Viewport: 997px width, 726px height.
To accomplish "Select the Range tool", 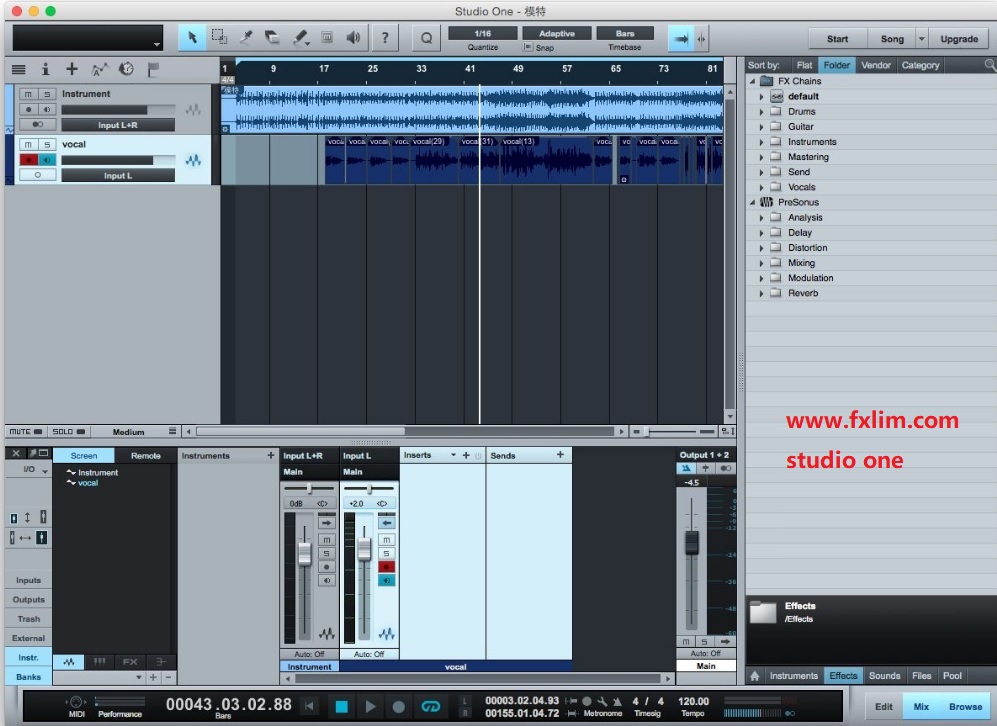I will [x=219, y=38].
